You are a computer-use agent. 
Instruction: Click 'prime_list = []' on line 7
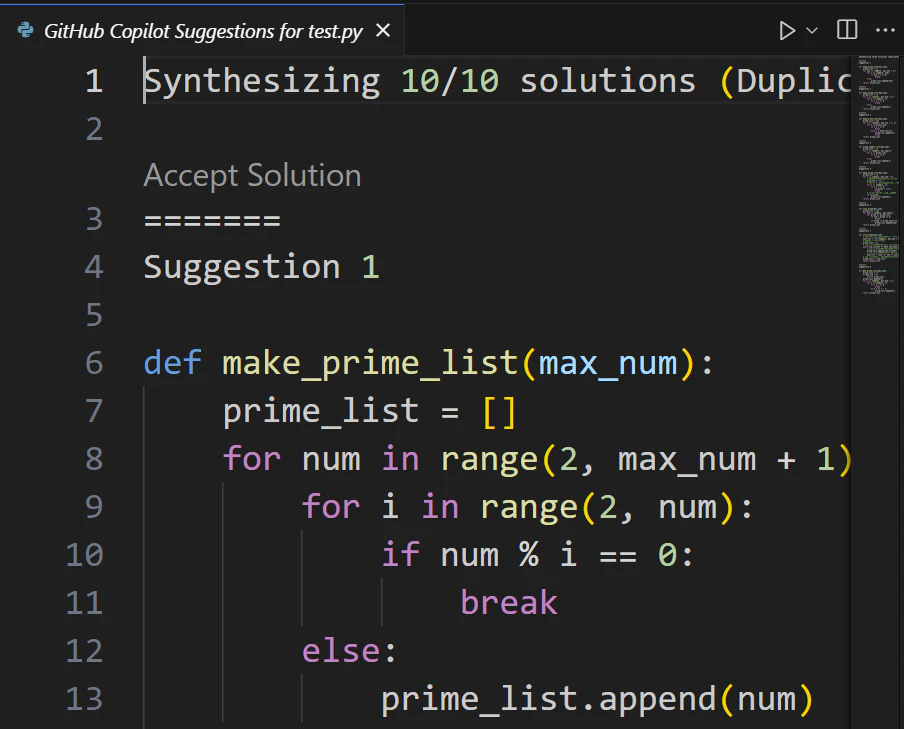(369, 412)
